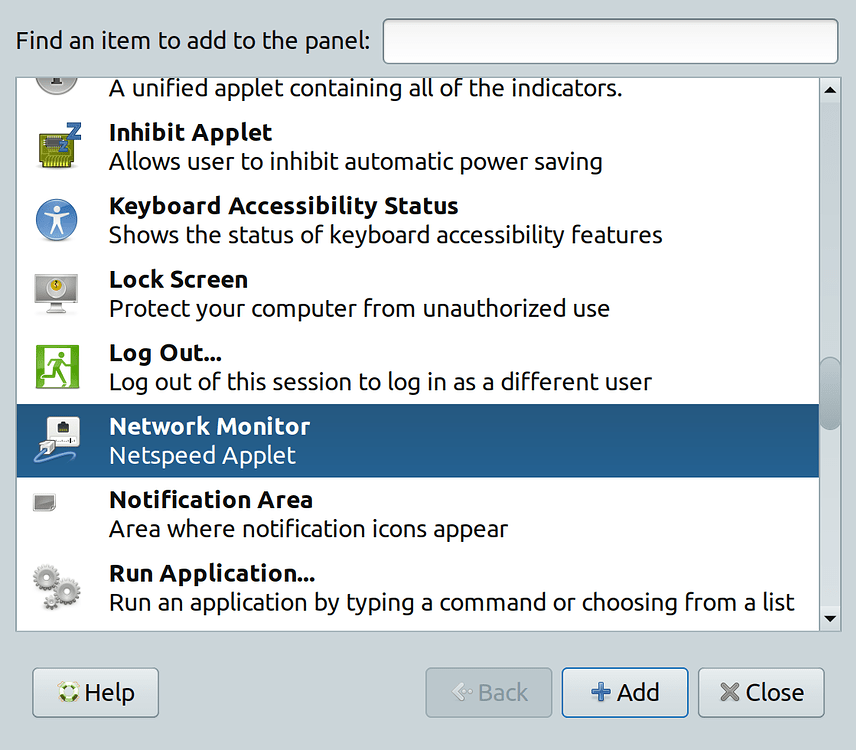
Task: Click the Keyboard Accessibility Status icon
Action: point(56,220)
